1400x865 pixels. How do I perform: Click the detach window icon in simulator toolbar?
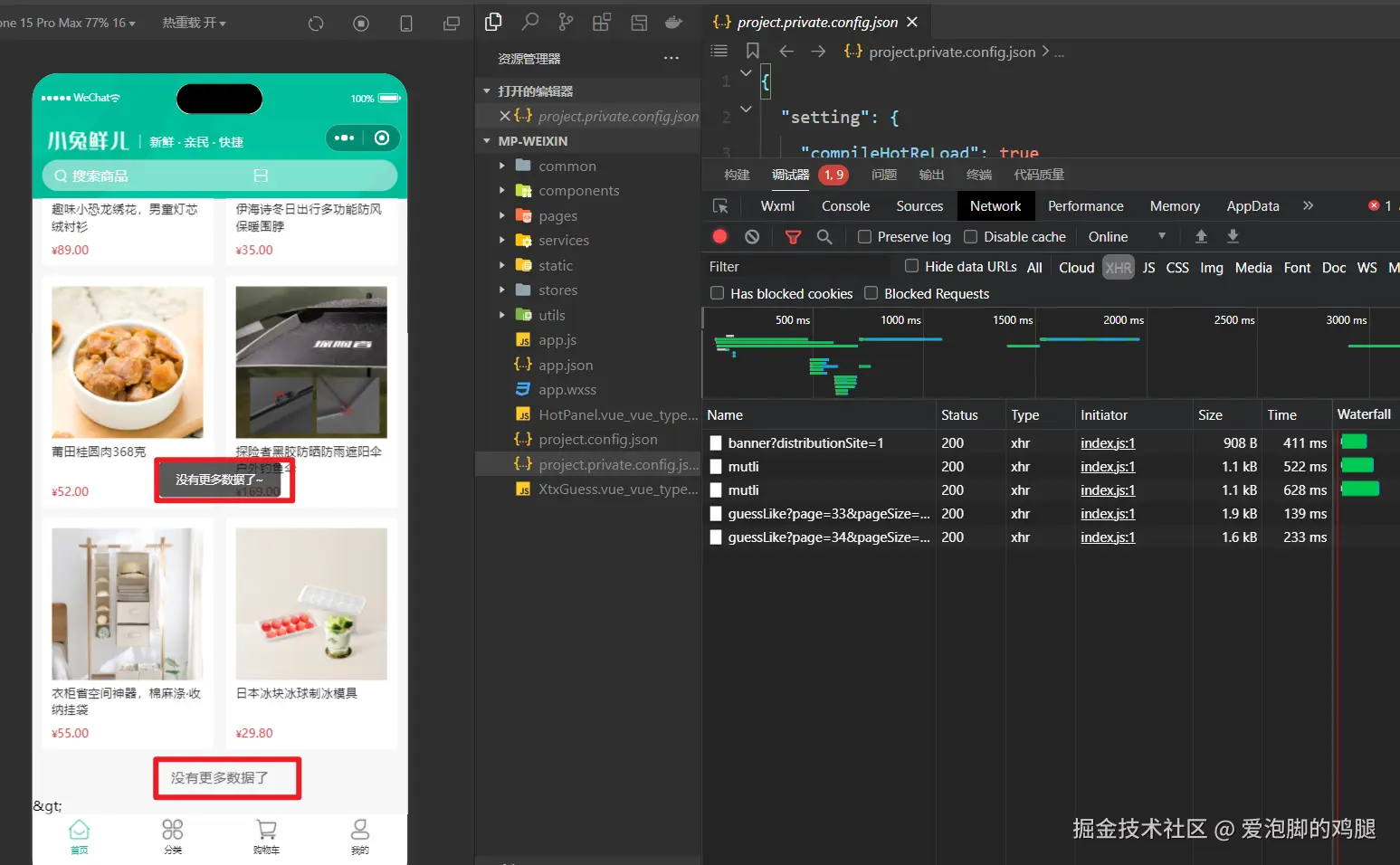click(x=452, y=24)
